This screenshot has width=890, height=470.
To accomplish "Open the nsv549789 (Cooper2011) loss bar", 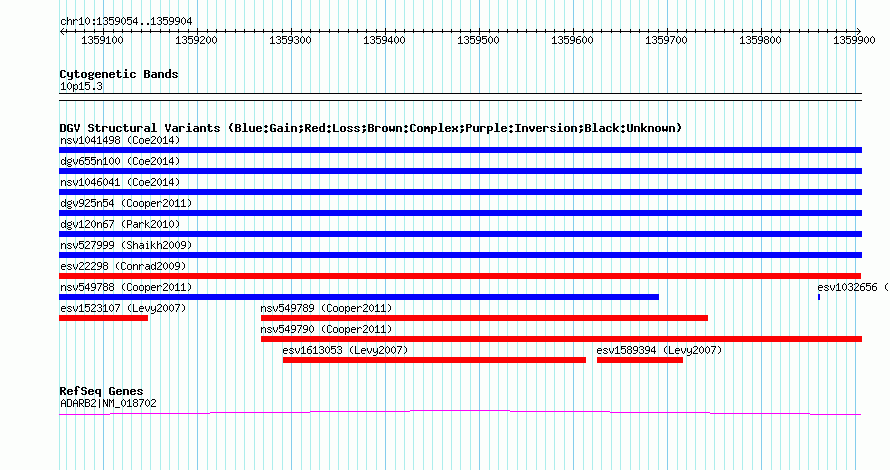I will tap(484, 318).
